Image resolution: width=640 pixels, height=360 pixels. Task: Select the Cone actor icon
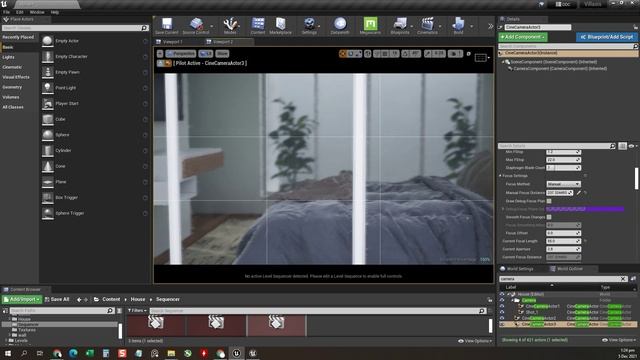click(48, 166)
